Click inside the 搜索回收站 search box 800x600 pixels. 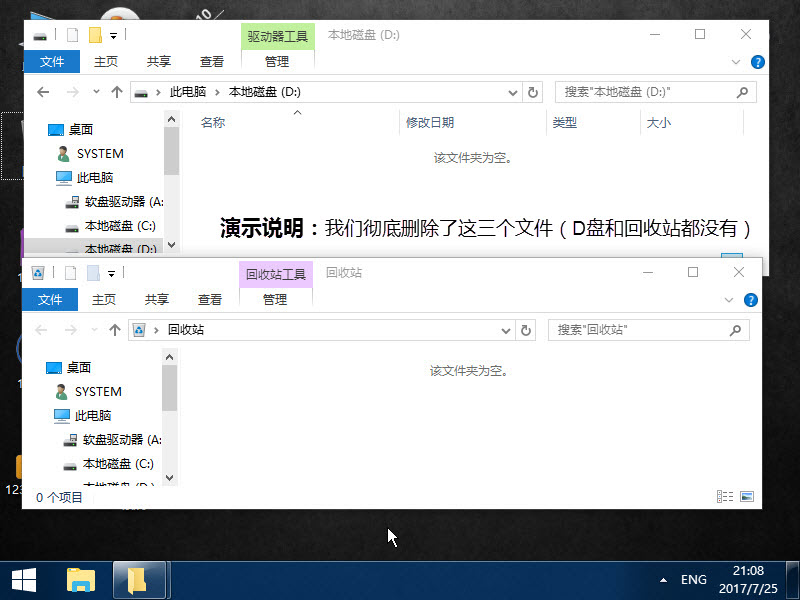coord(640,330)
